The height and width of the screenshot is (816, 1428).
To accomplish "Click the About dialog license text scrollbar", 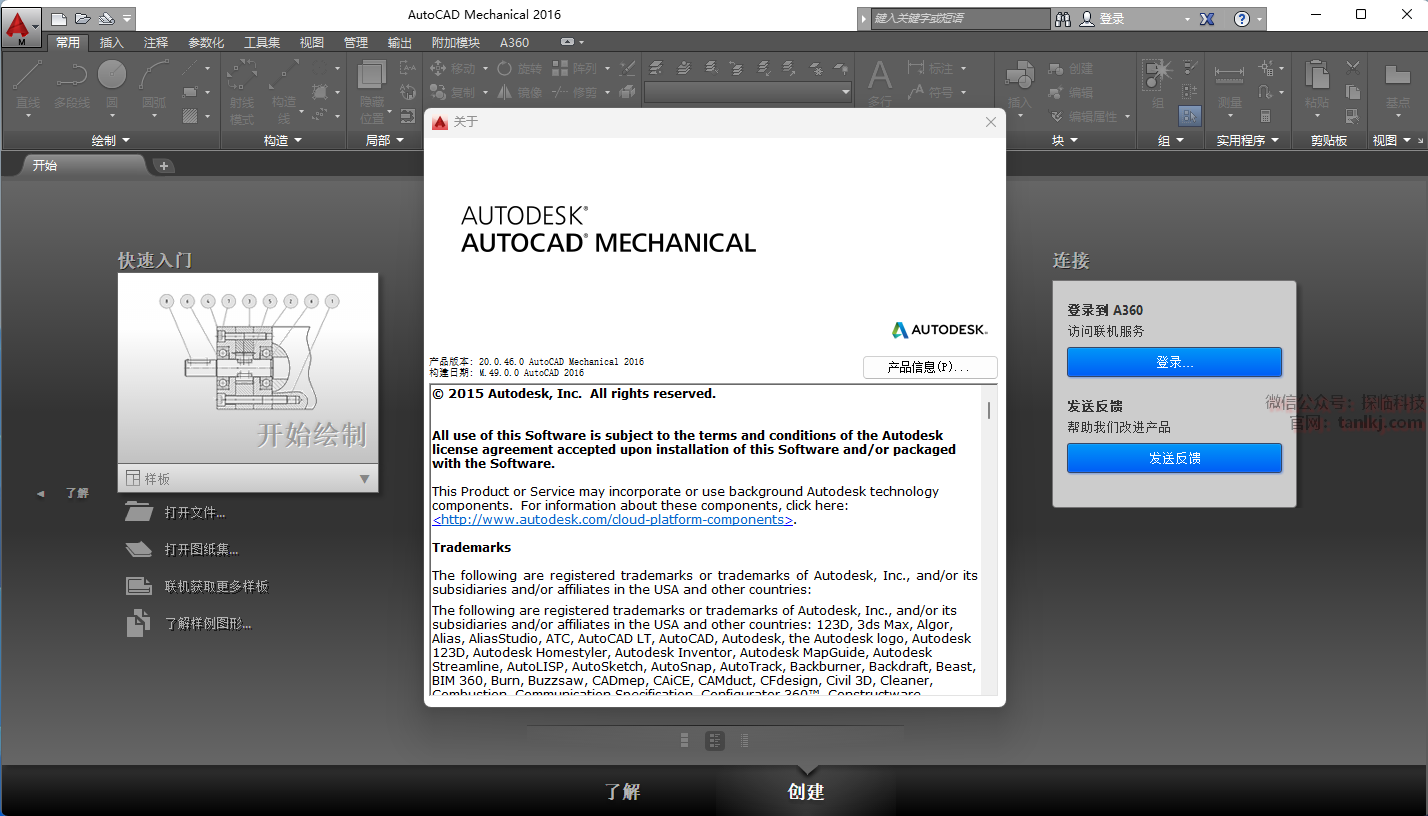I will (x=989, y=410).
